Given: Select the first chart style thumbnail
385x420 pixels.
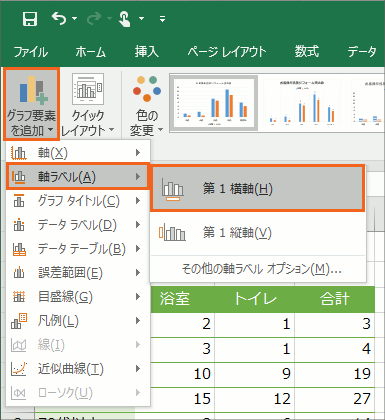Looking at the screenshot, I should click(214, 102).
